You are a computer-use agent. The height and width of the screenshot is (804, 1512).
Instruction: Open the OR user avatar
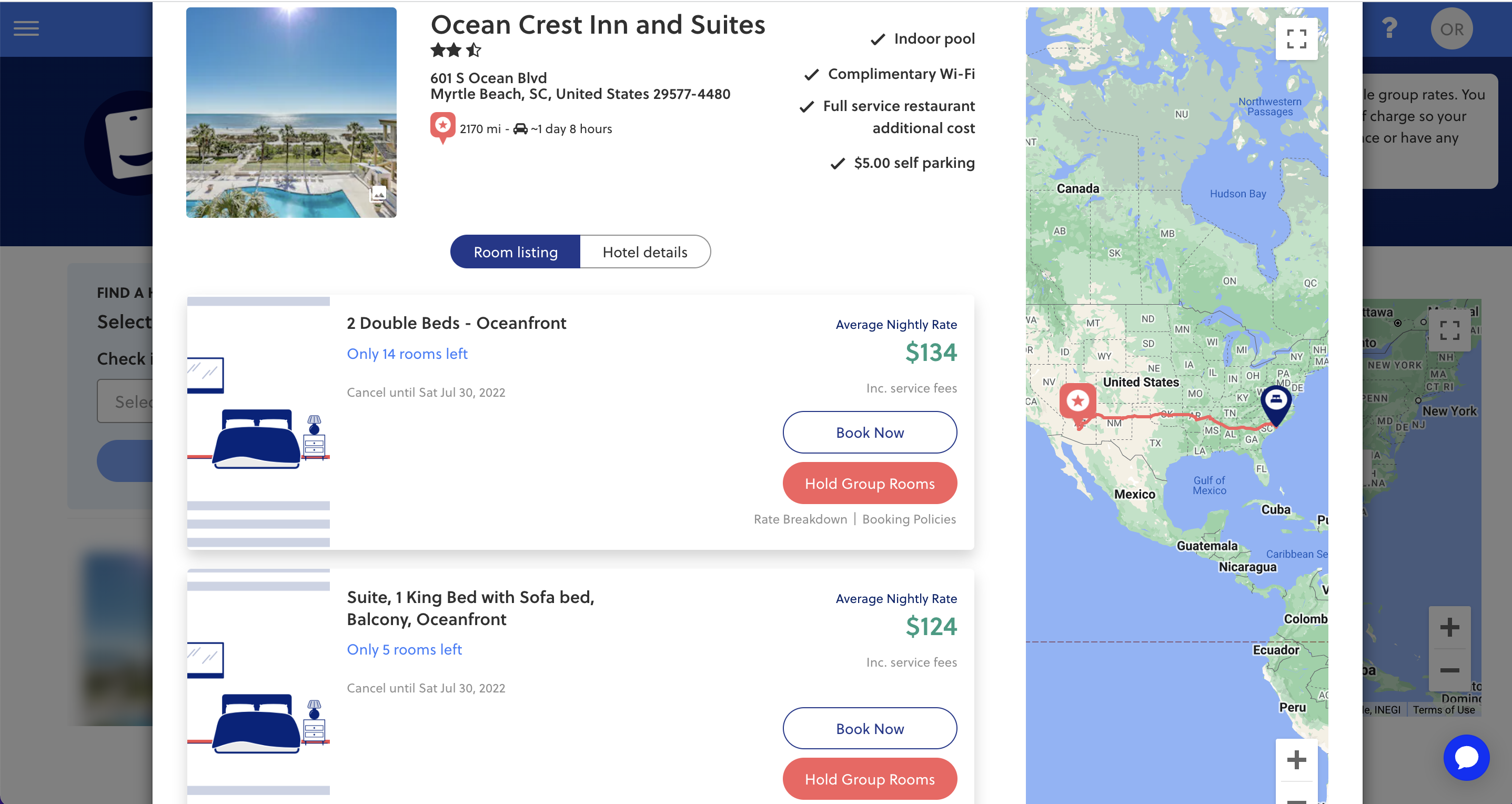click(1451, 29)
